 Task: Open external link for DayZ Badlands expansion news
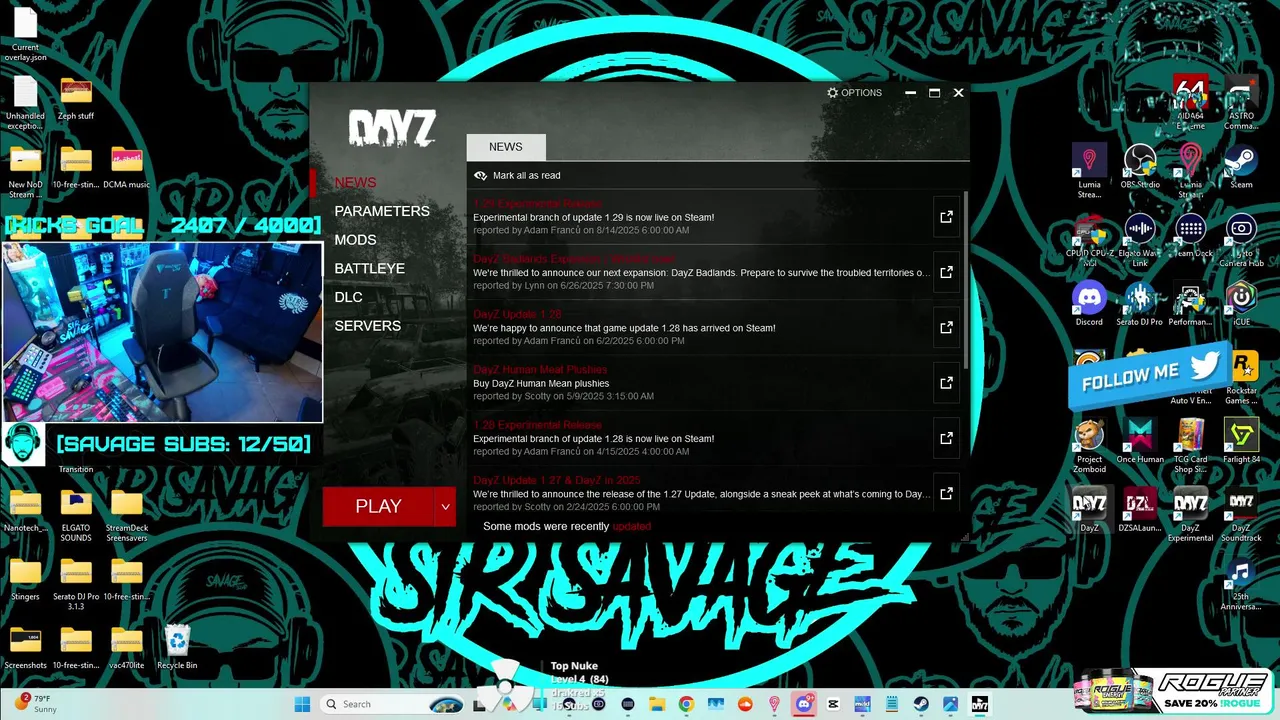click(946, 272)
